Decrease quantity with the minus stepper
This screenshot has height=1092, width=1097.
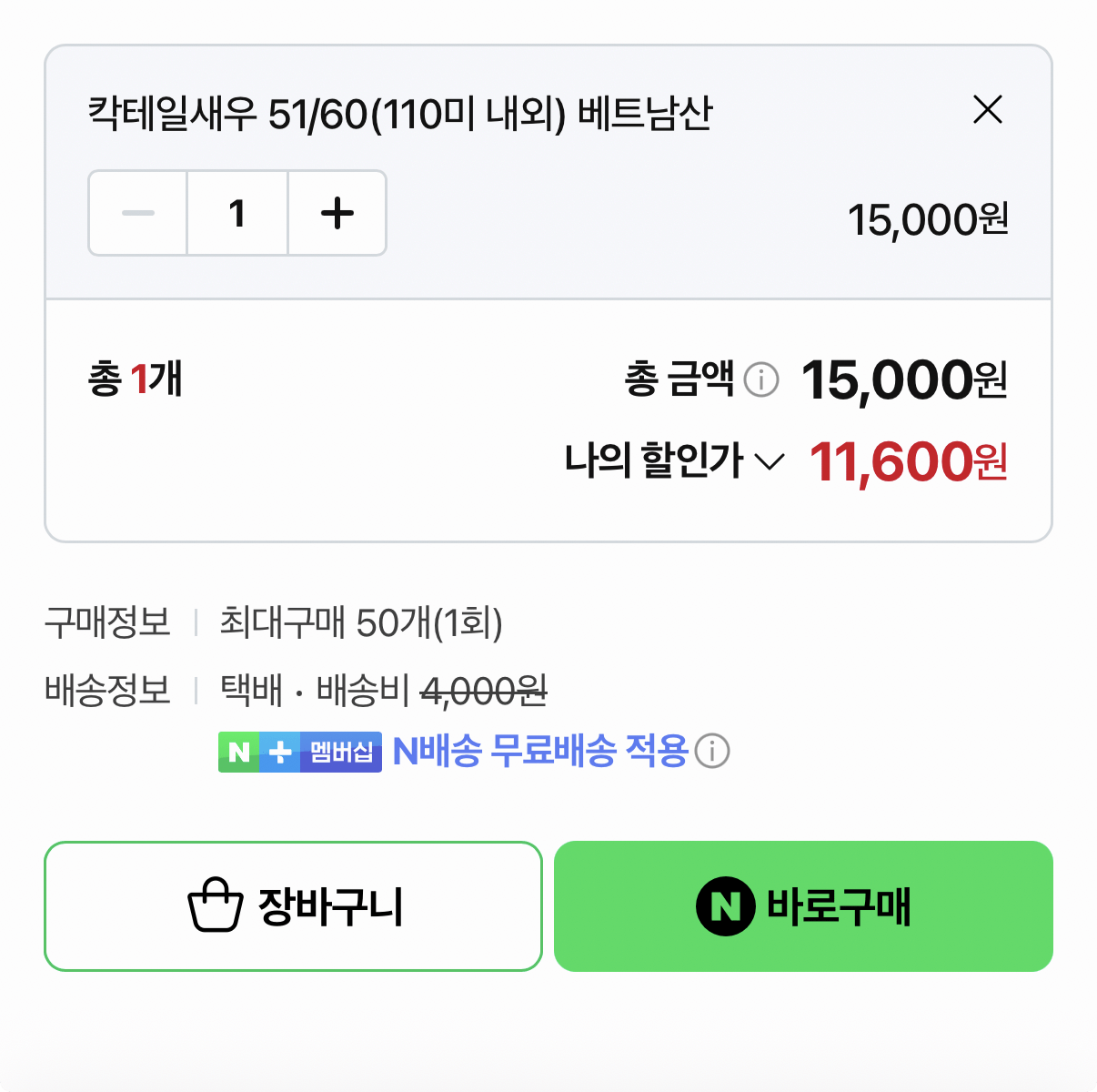point(136,212)
